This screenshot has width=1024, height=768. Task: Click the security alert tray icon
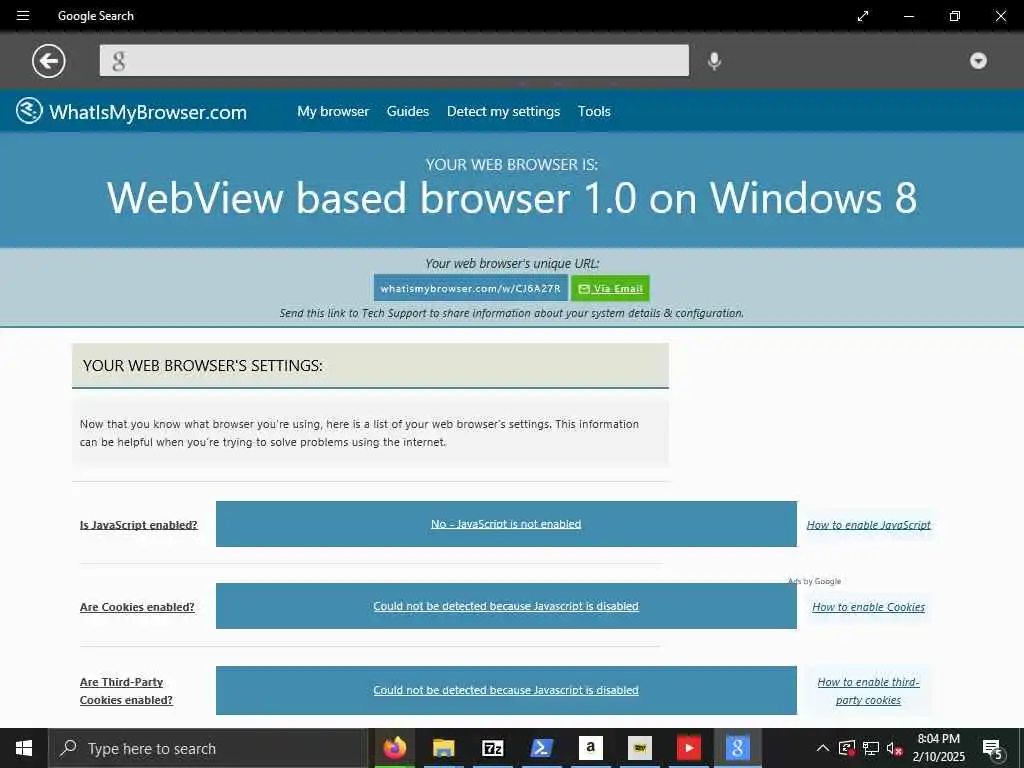point(847,748)
